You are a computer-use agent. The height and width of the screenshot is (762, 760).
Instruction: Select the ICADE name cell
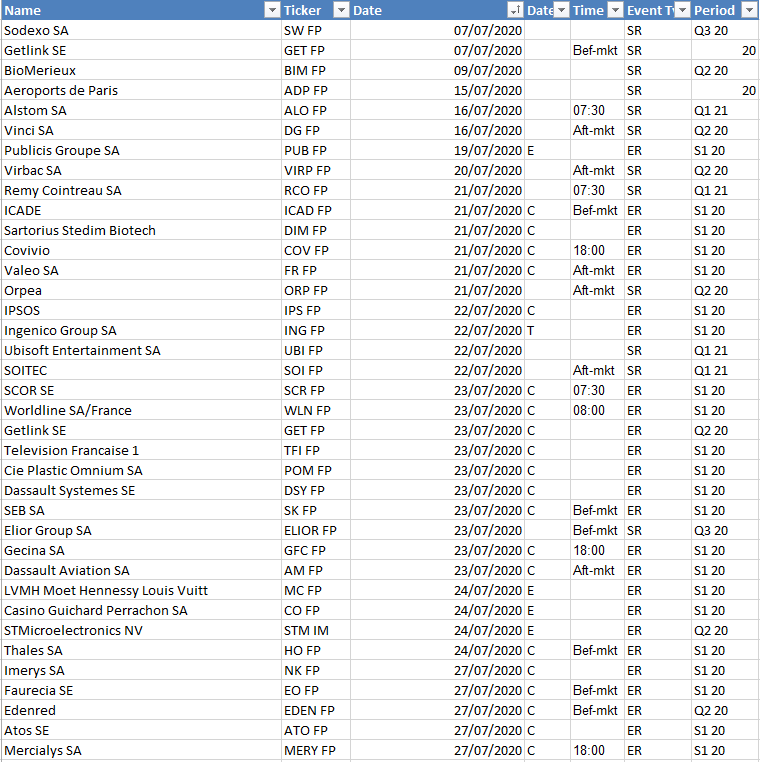[141, 210]
